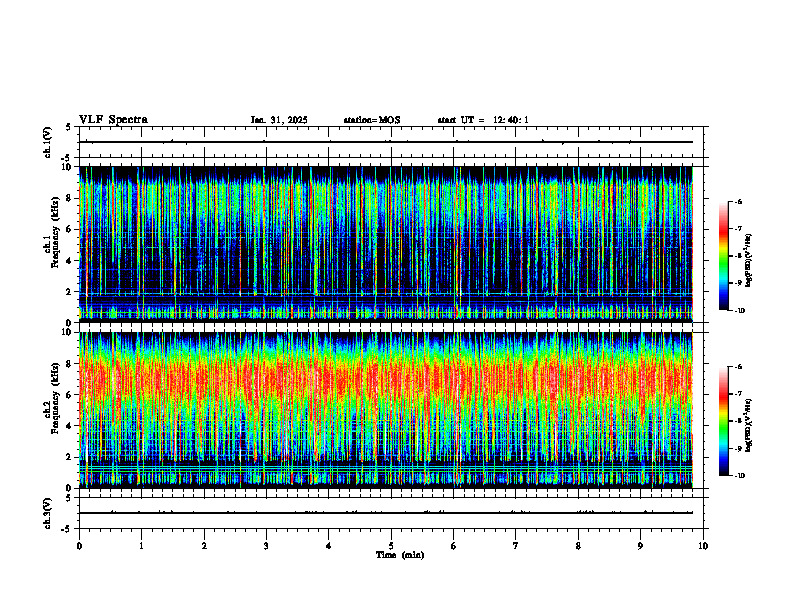Click the ch.1 spectrogram color scale bar
Screen dimensions: 792x612
(x=724, y=256)
